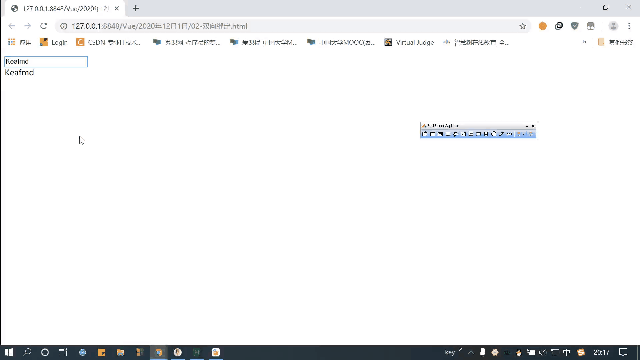
Task: Click the browser back arrow
Action: [x=11, y=26]
